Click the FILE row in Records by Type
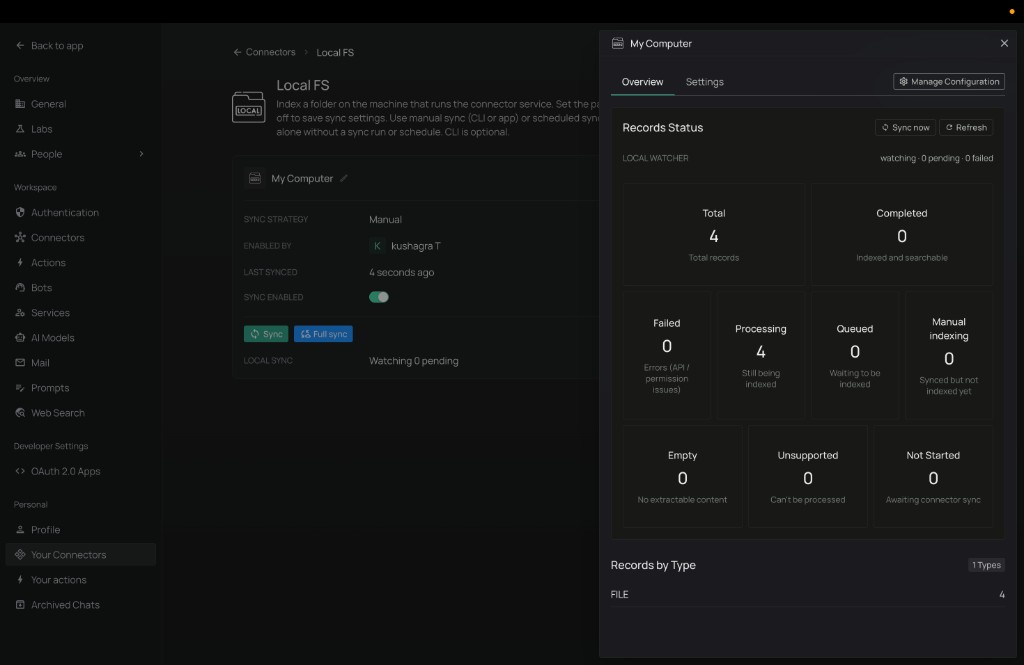 (808, 594)
